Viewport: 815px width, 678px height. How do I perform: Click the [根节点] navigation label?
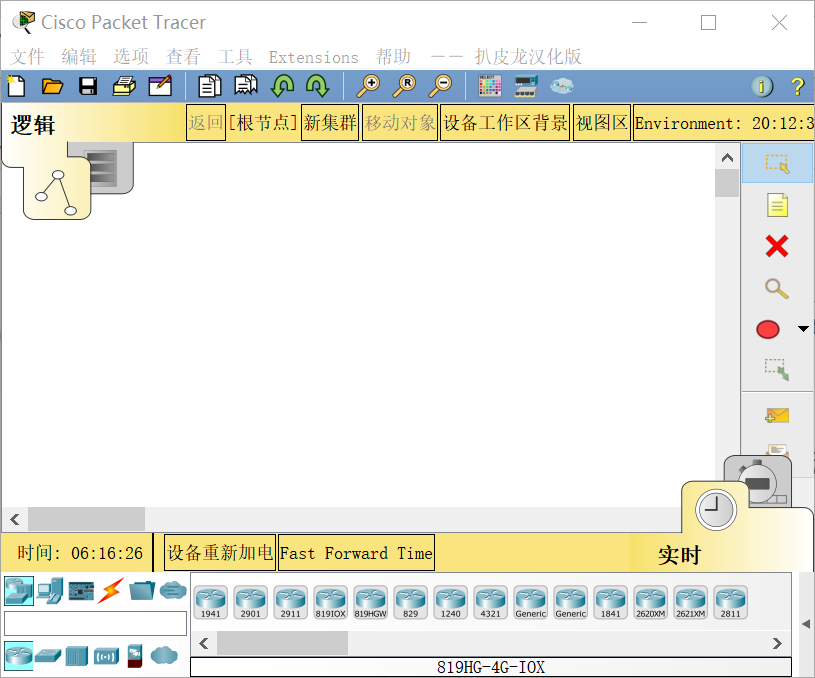click(x=263, y=123)
